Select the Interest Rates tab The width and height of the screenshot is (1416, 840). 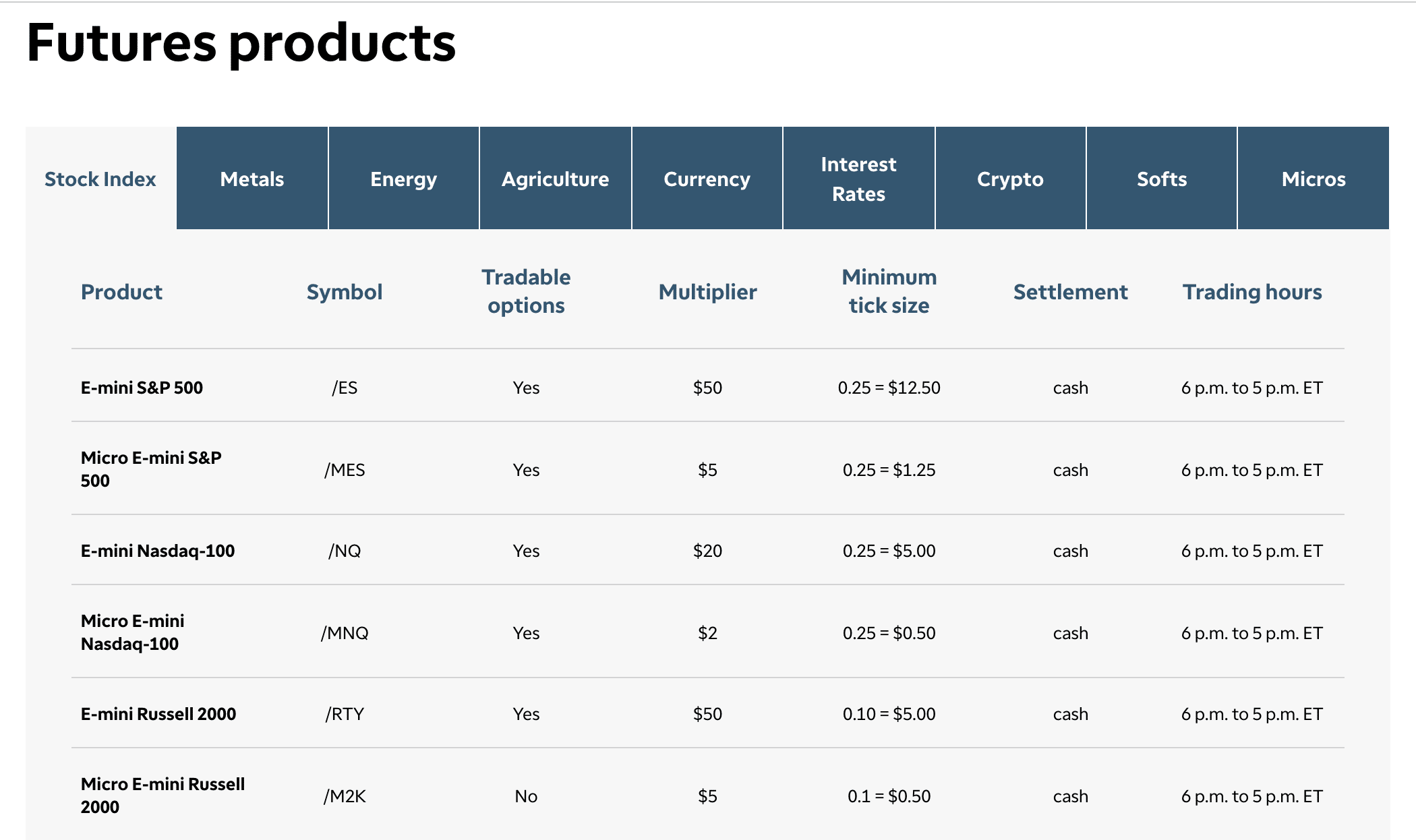(x=859, y=179)
